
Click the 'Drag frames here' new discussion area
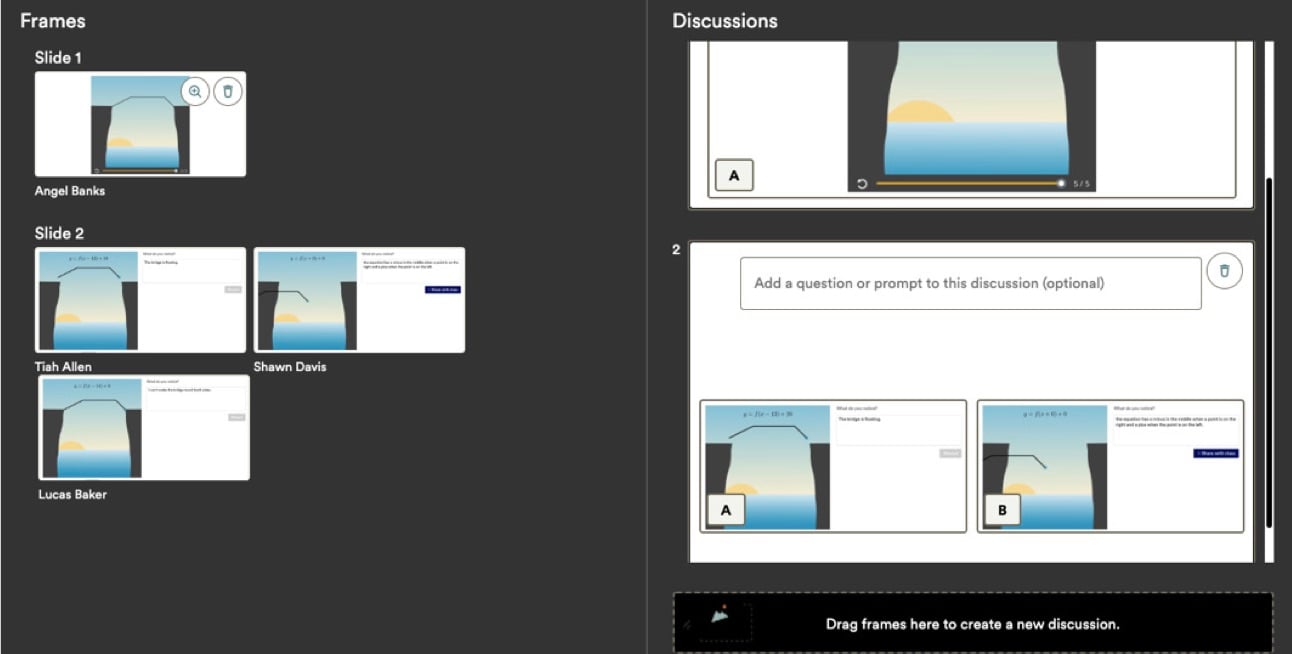[x=972, y=624]
